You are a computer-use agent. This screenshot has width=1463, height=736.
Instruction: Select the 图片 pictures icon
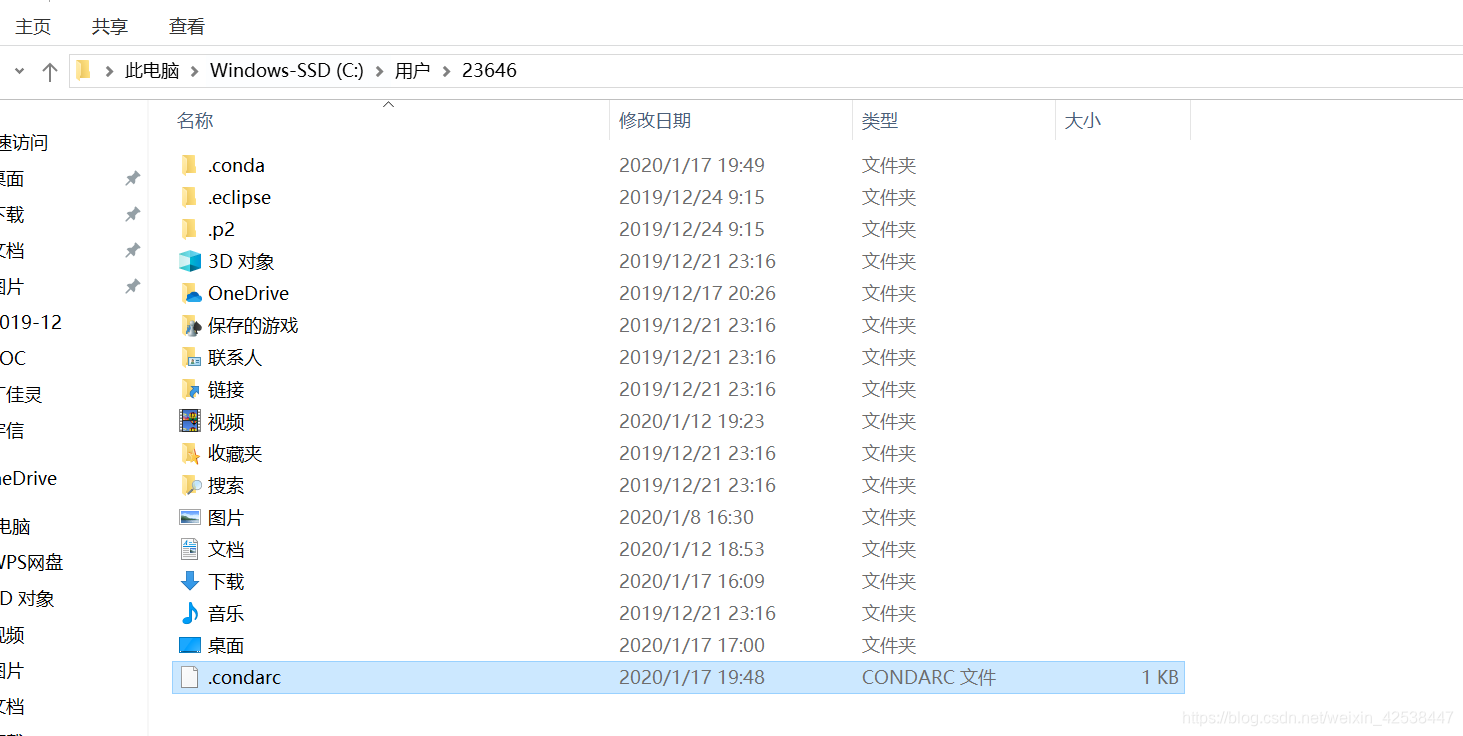pyautogui.click(x=190, y=517)
